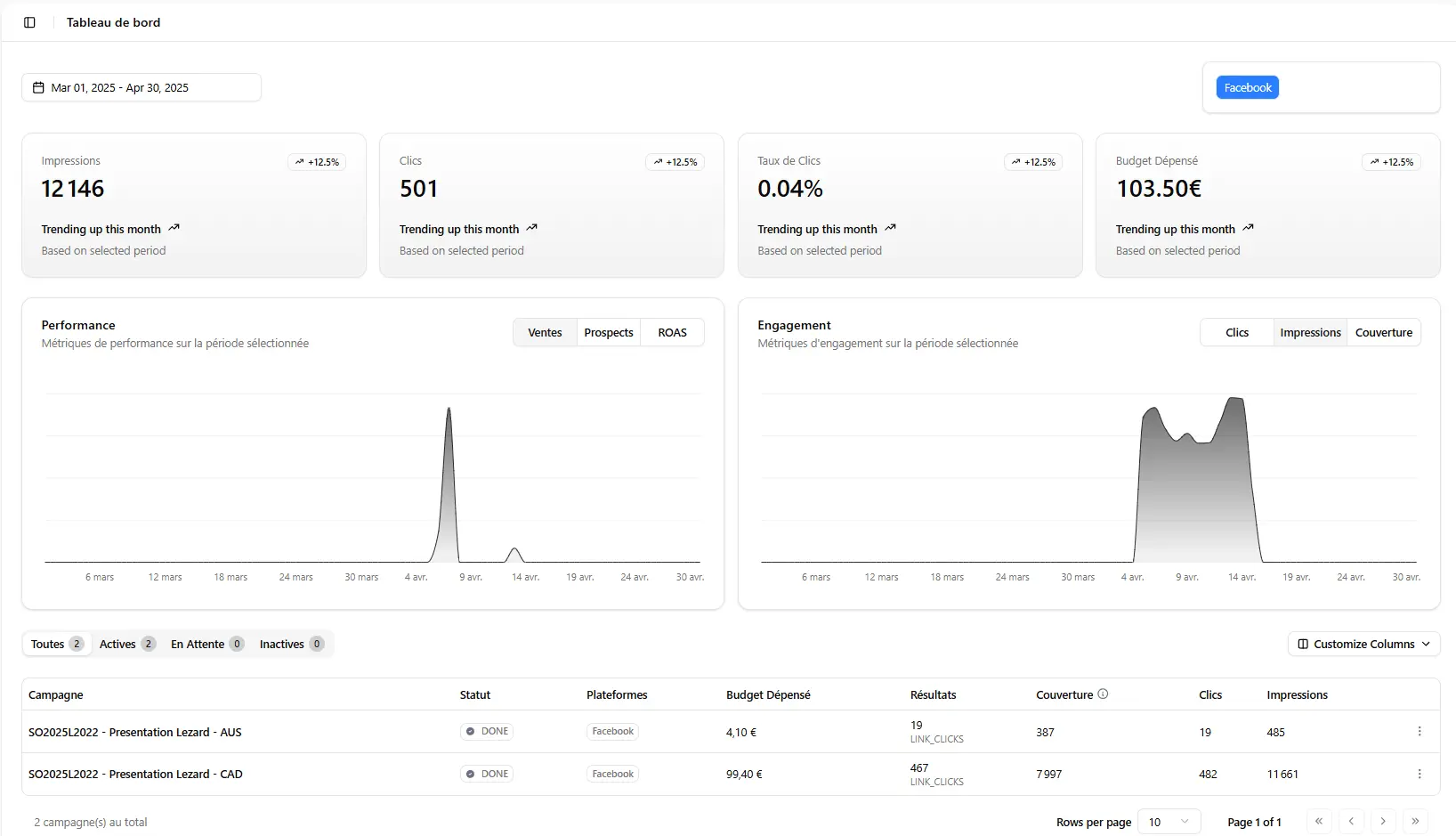The width and height of the screenshot is (1456, 836).
Task: Click the Couverture info icon
Action: [1103, 694]
